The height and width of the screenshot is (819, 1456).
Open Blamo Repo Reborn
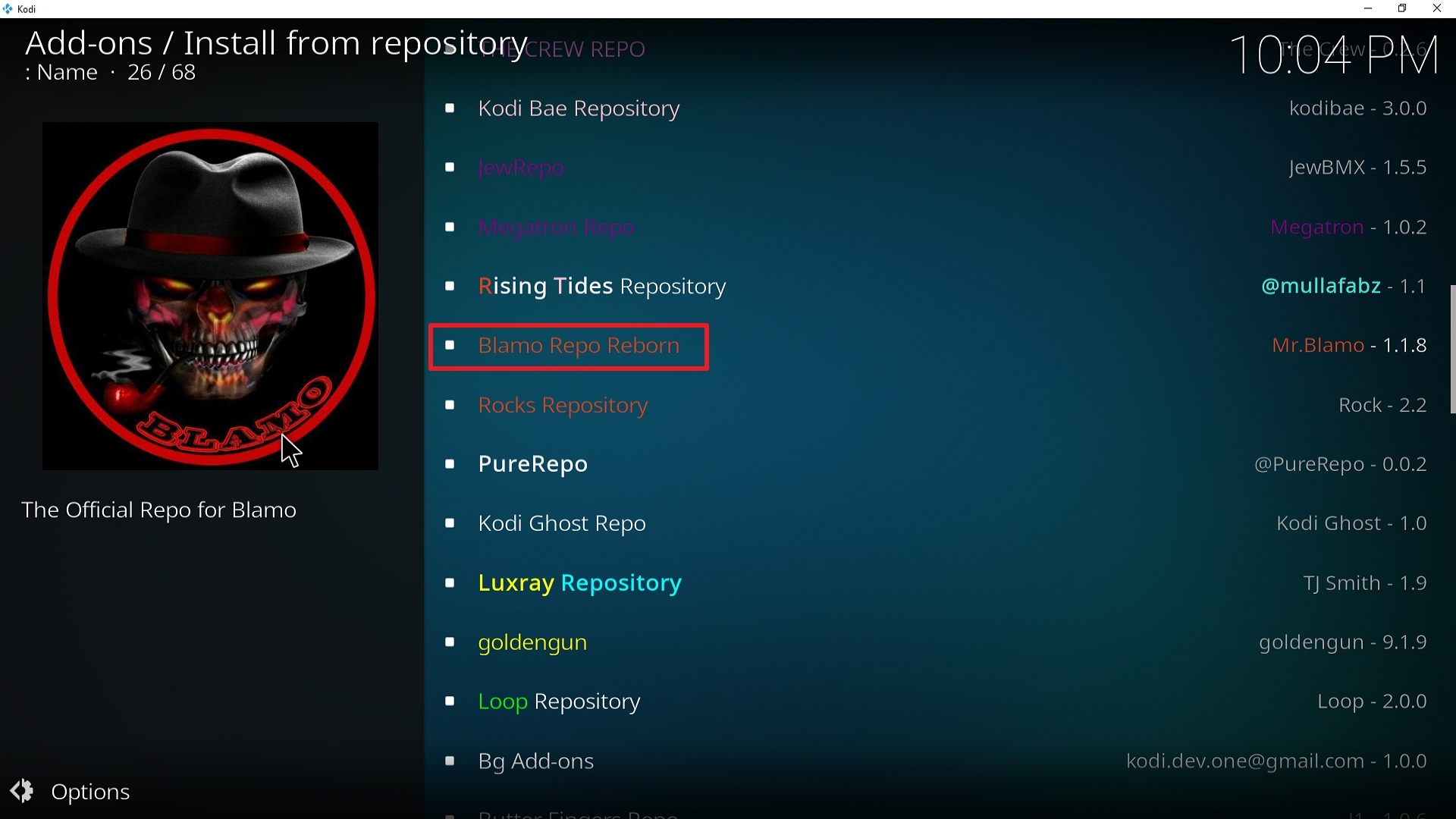click(940, 346)
